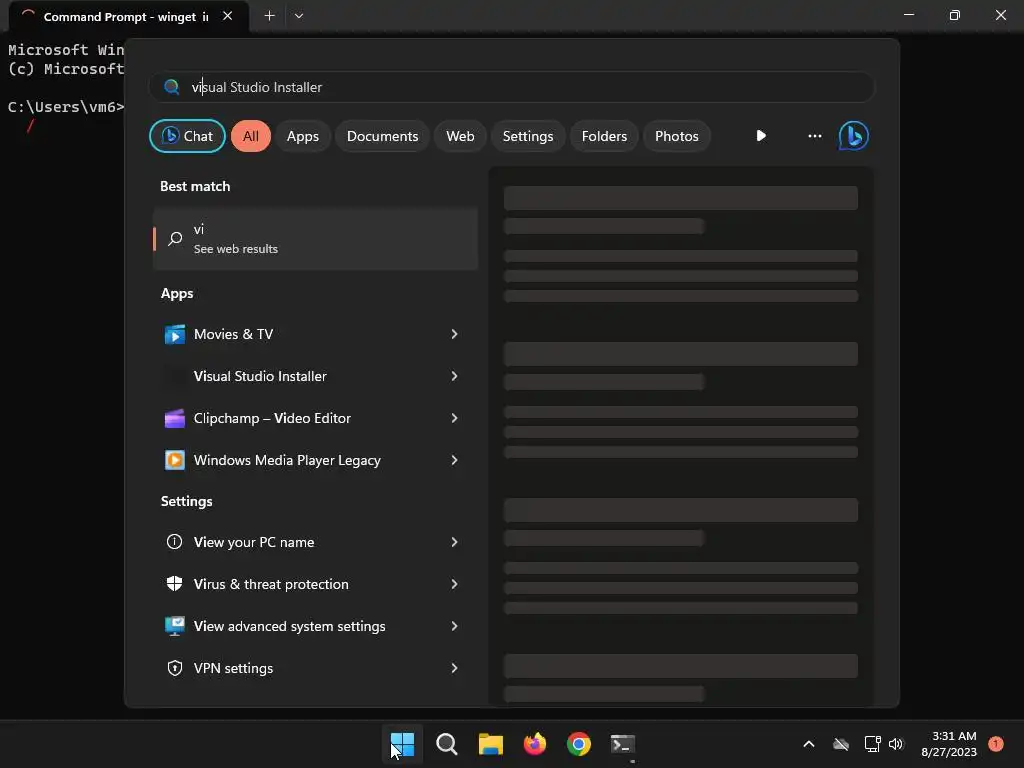Show hidden system tray icons
1024x768 pixels.
[x=808, y=744]
